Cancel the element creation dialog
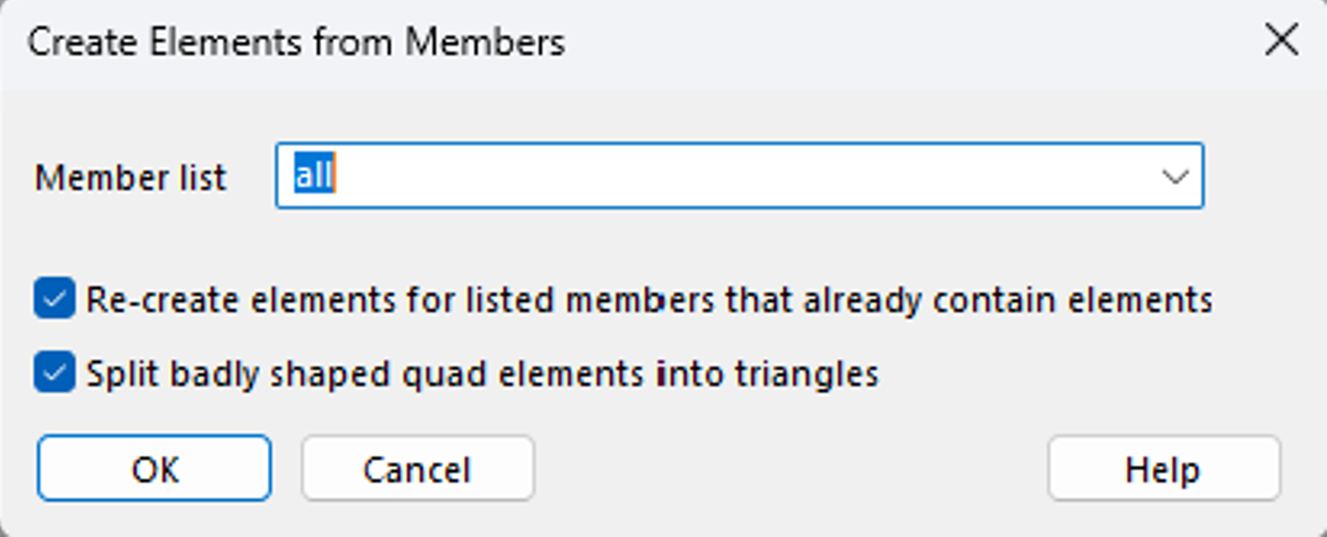The image size is (1327, 537). click(417, 468)
